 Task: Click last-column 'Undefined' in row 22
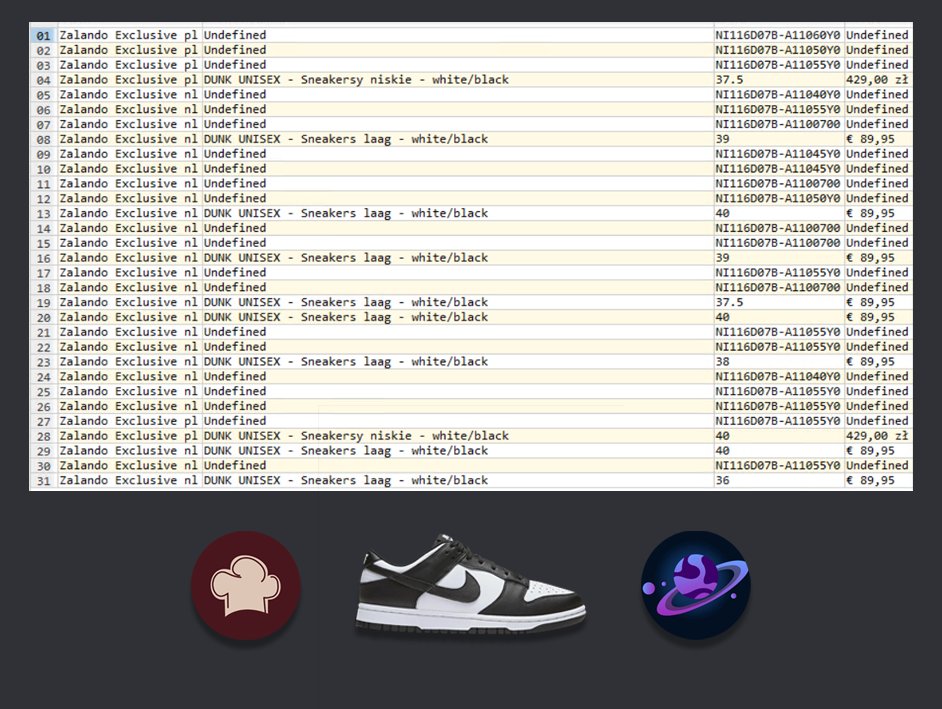877,347
